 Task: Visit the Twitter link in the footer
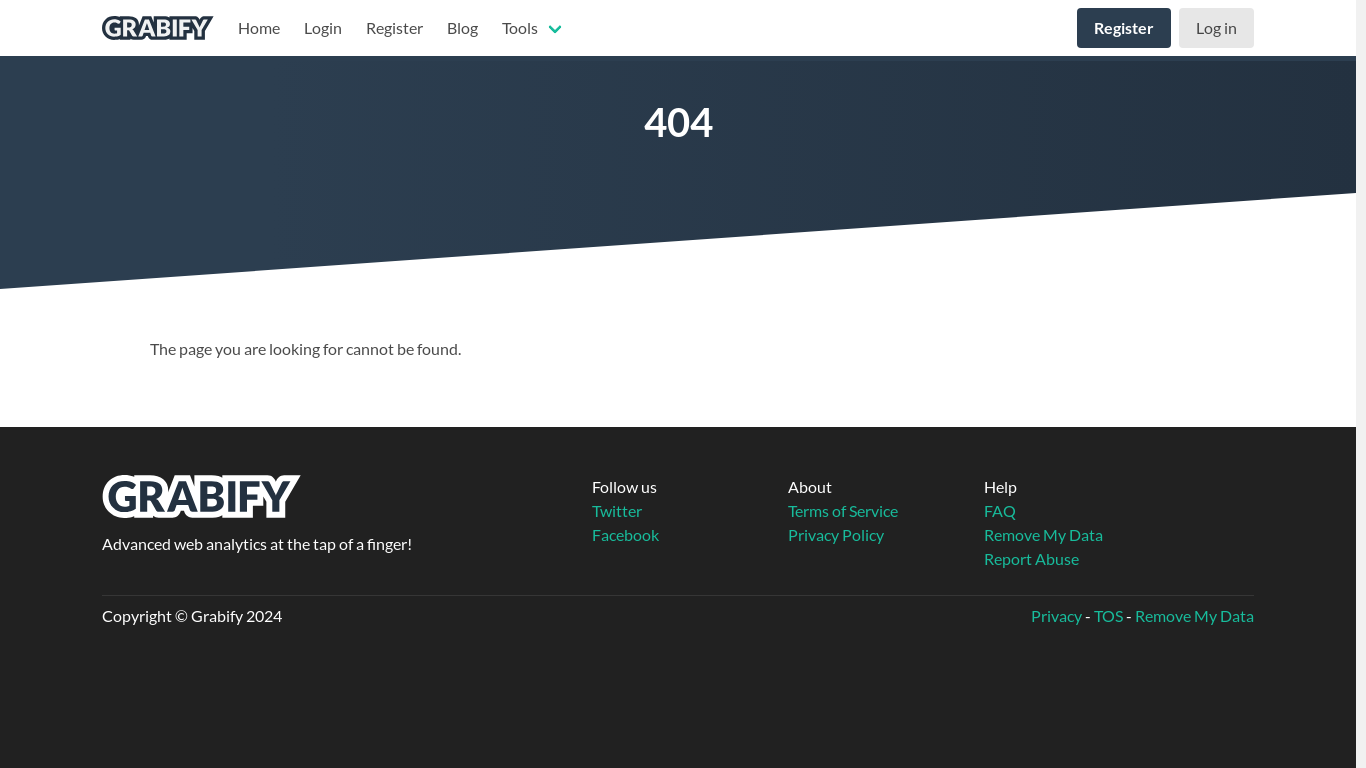tap(617, 511)
